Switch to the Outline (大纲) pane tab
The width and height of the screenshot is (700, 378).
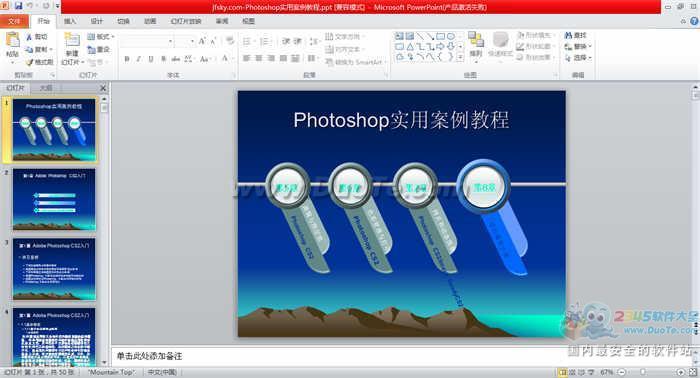[x=46, y=88]
